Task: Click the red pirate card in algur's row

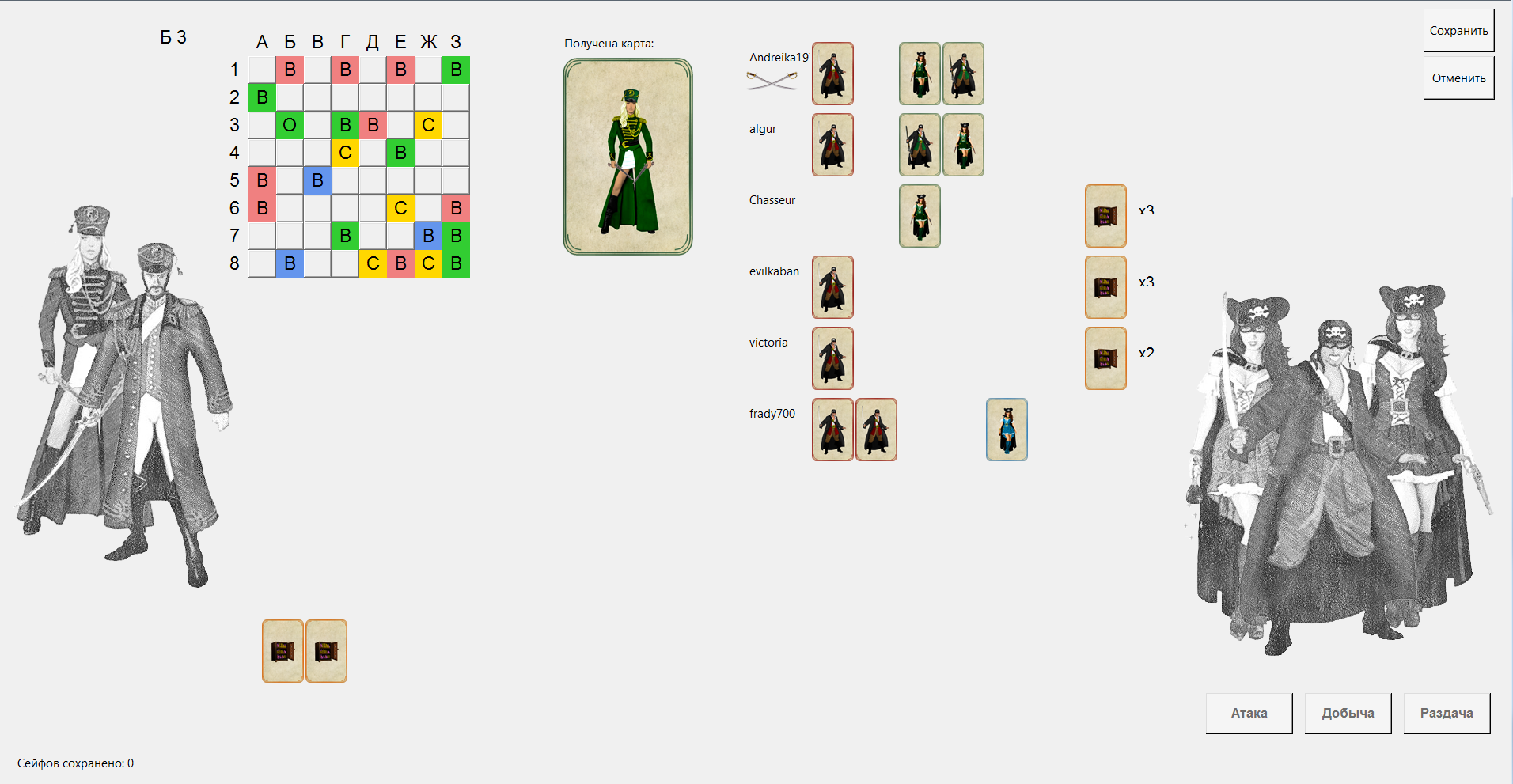Action: 832,145
